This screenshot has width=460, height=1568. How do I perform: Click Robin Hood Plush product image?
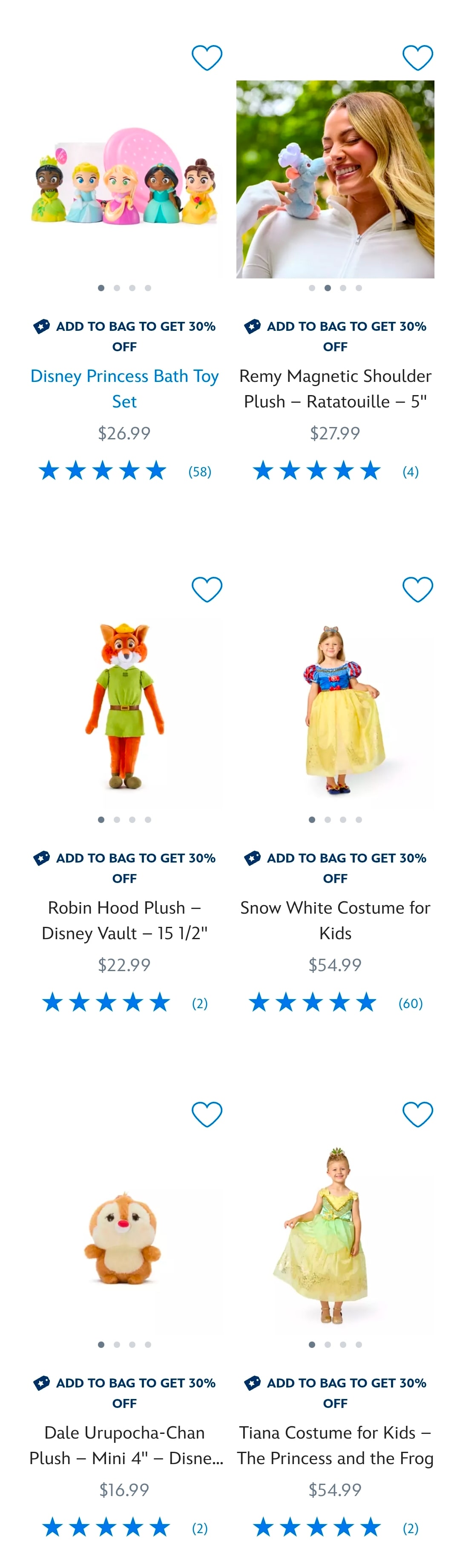point(124,706)
